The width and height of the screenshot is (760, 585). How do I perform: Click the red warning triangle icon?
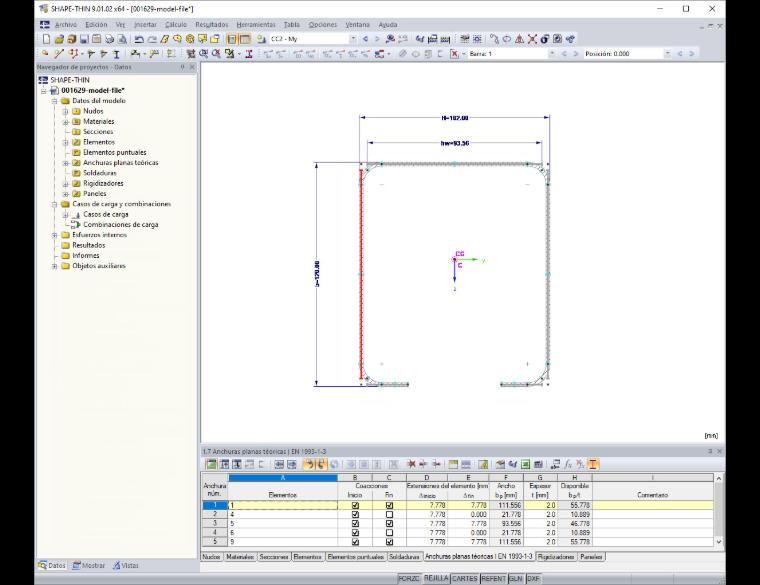click(520, 39)
